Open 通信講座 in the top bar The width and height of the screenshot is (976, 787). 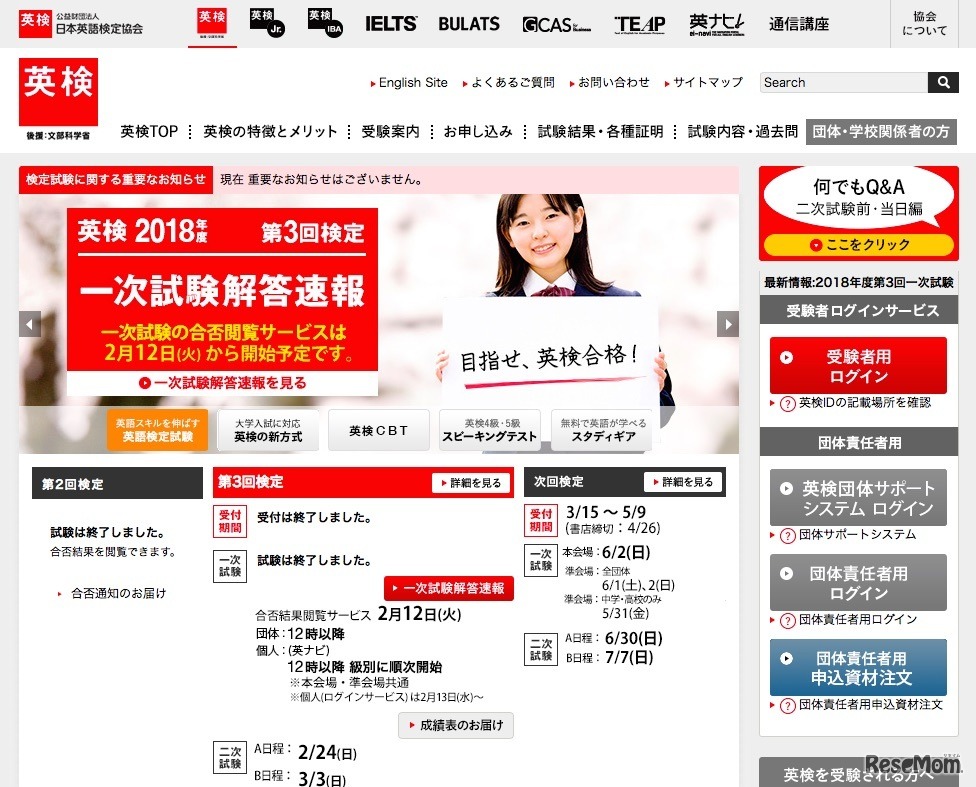coord(799,24)
